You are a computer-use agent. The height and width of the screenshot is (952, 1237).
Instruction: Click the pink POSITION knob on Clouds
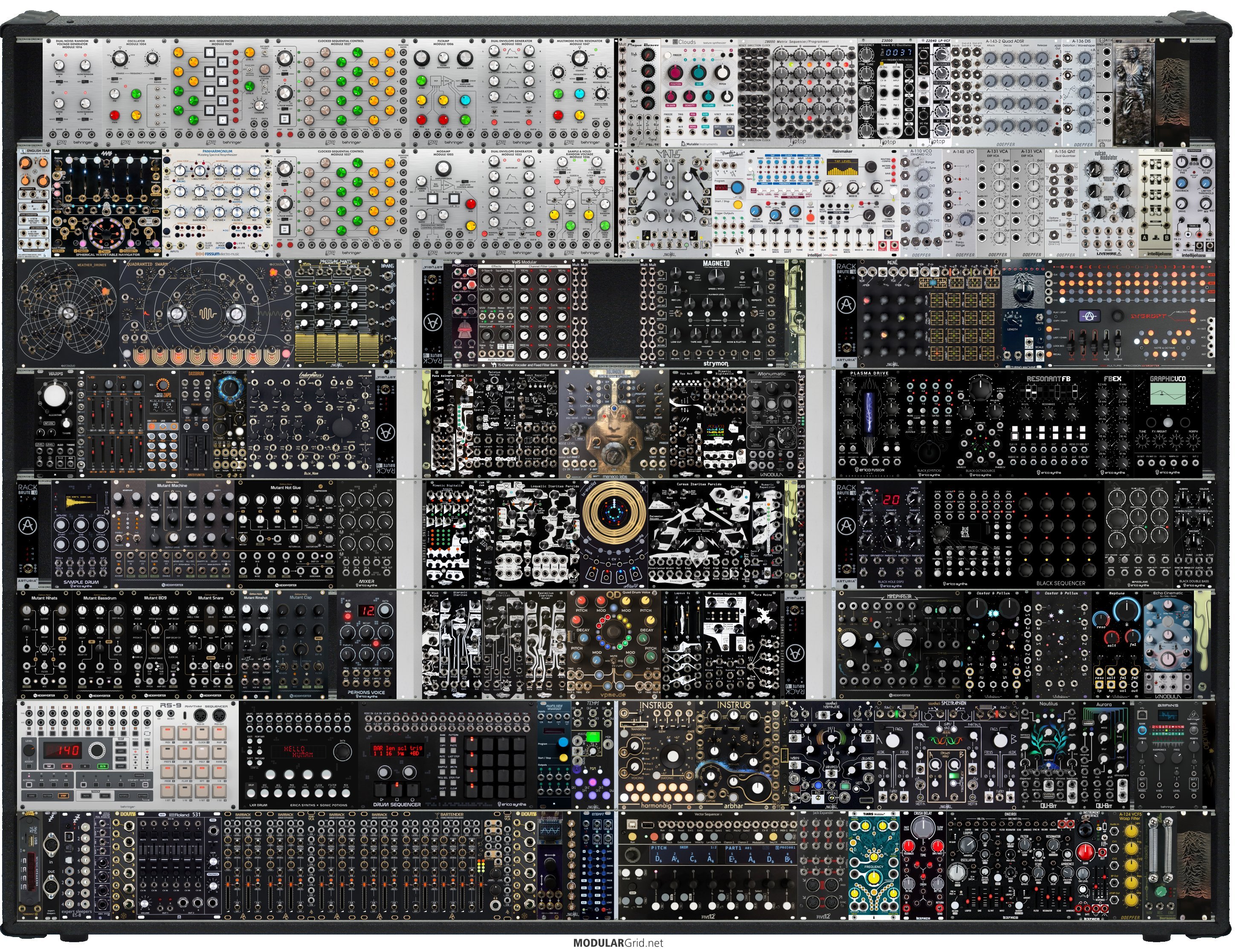coord(675,72)
